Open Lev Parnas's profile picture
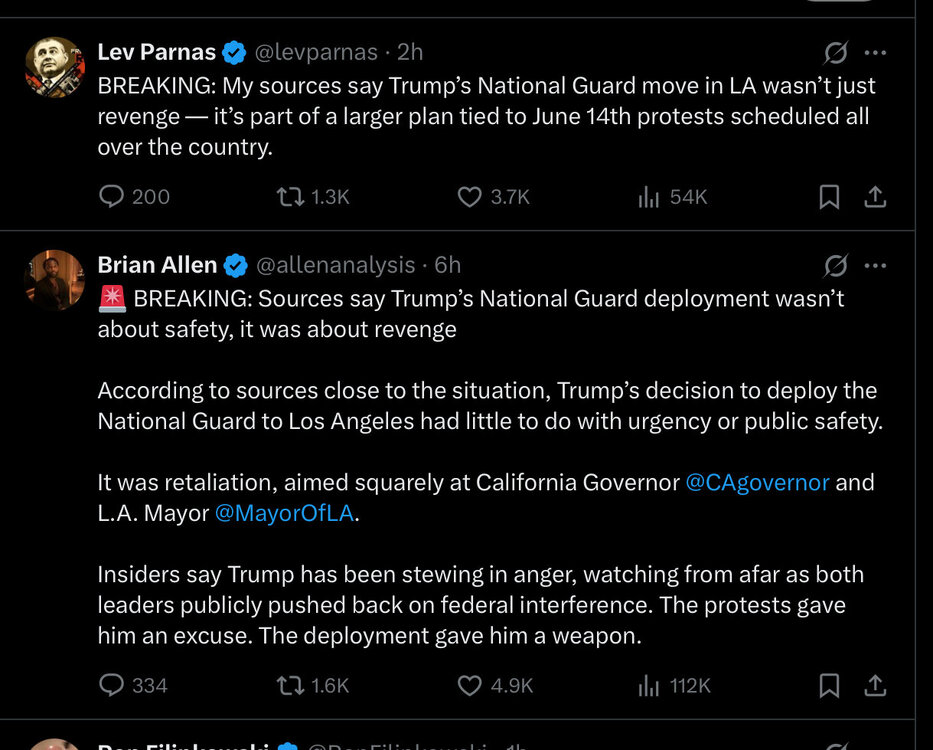Image resolution: width=933 pixels, height=750 pixels. (x=55, y=68)
